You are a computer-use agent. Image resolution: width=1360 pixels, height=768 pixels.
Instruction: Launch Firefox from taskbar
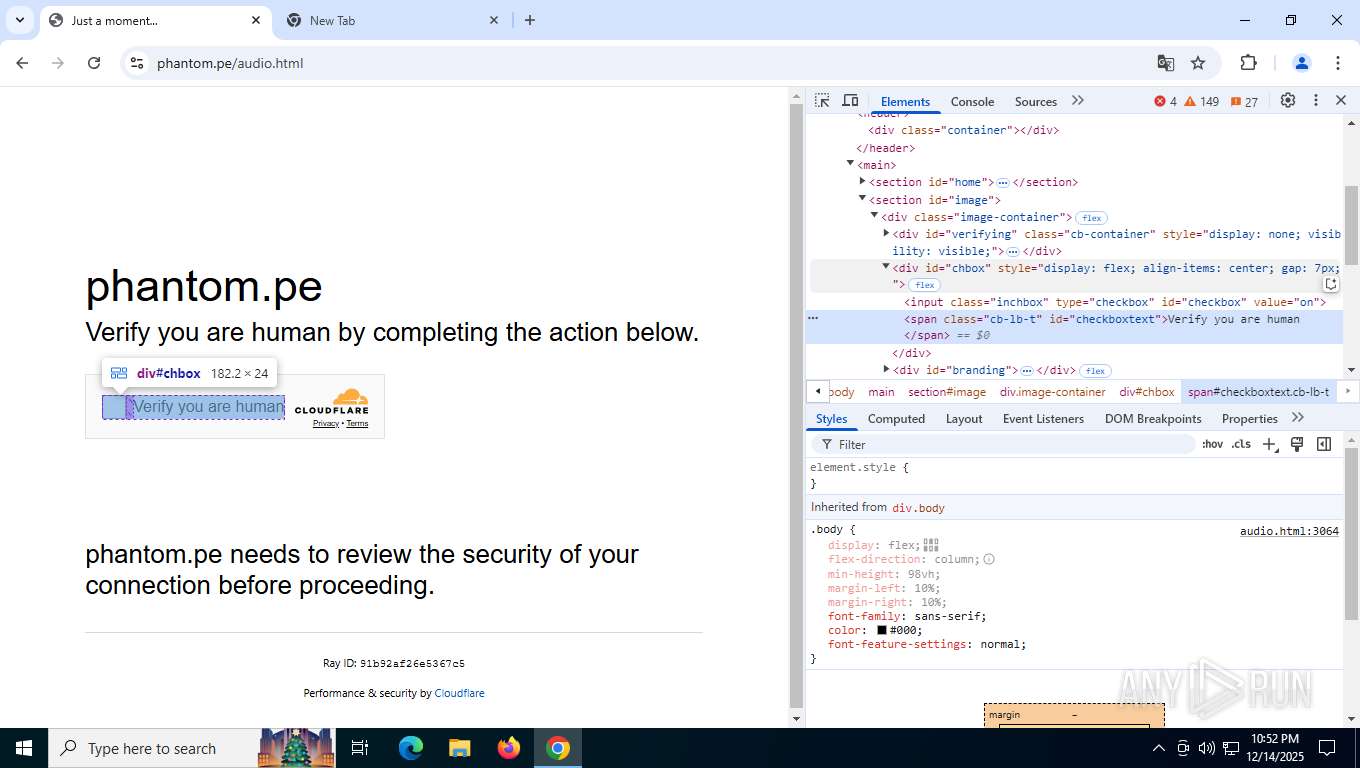(x=509, y=748)
